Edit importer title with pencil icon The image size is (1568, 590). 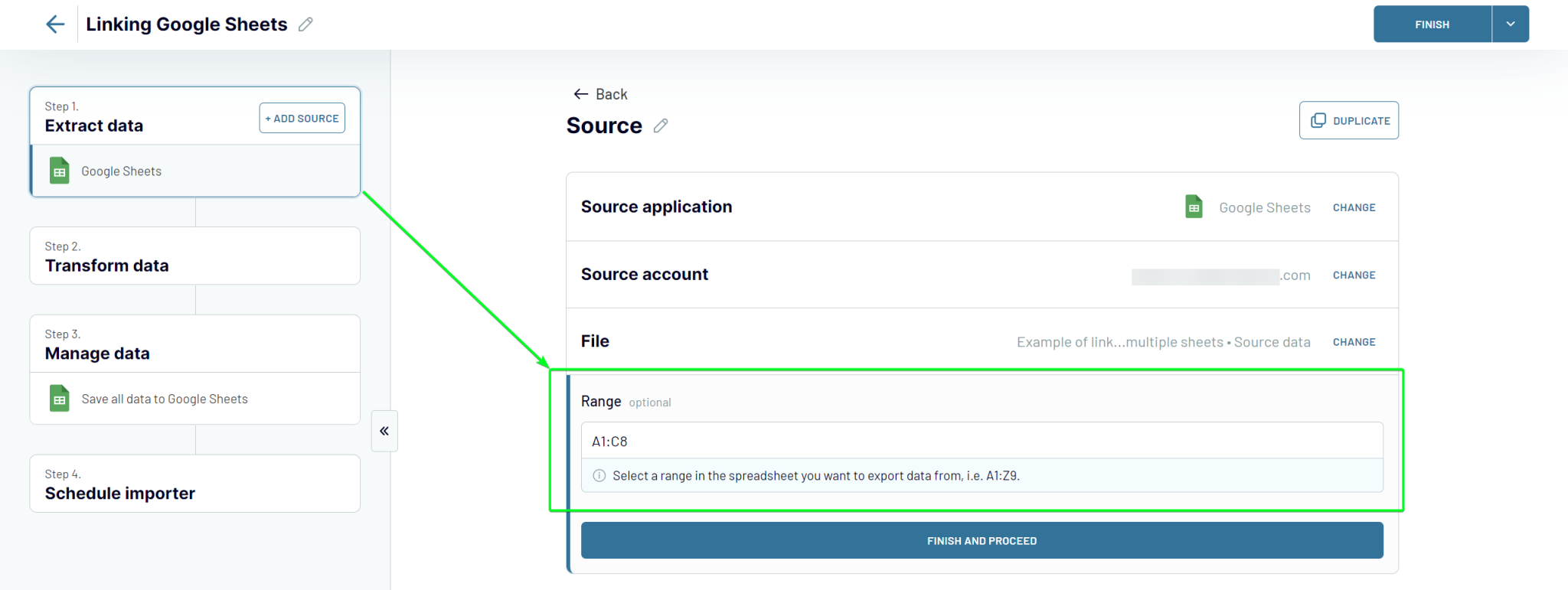tap(305, 24)
